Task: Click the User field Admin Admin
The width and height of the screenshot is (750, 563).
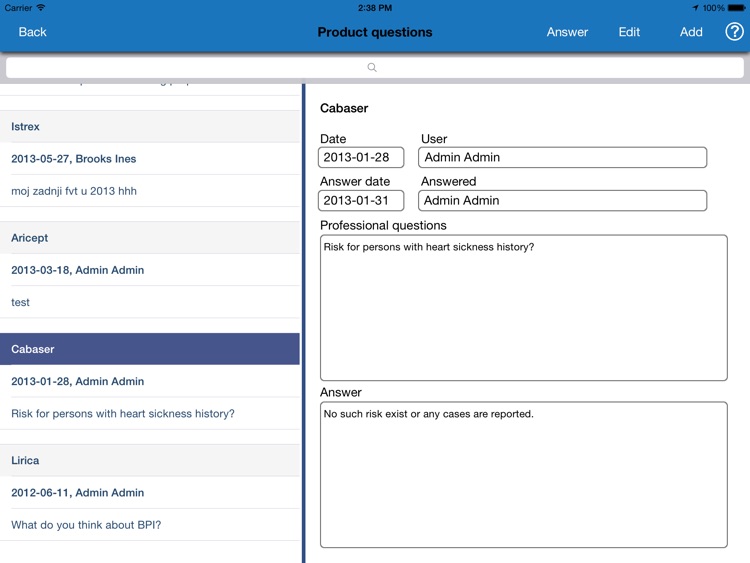Action: coord(562,157)
